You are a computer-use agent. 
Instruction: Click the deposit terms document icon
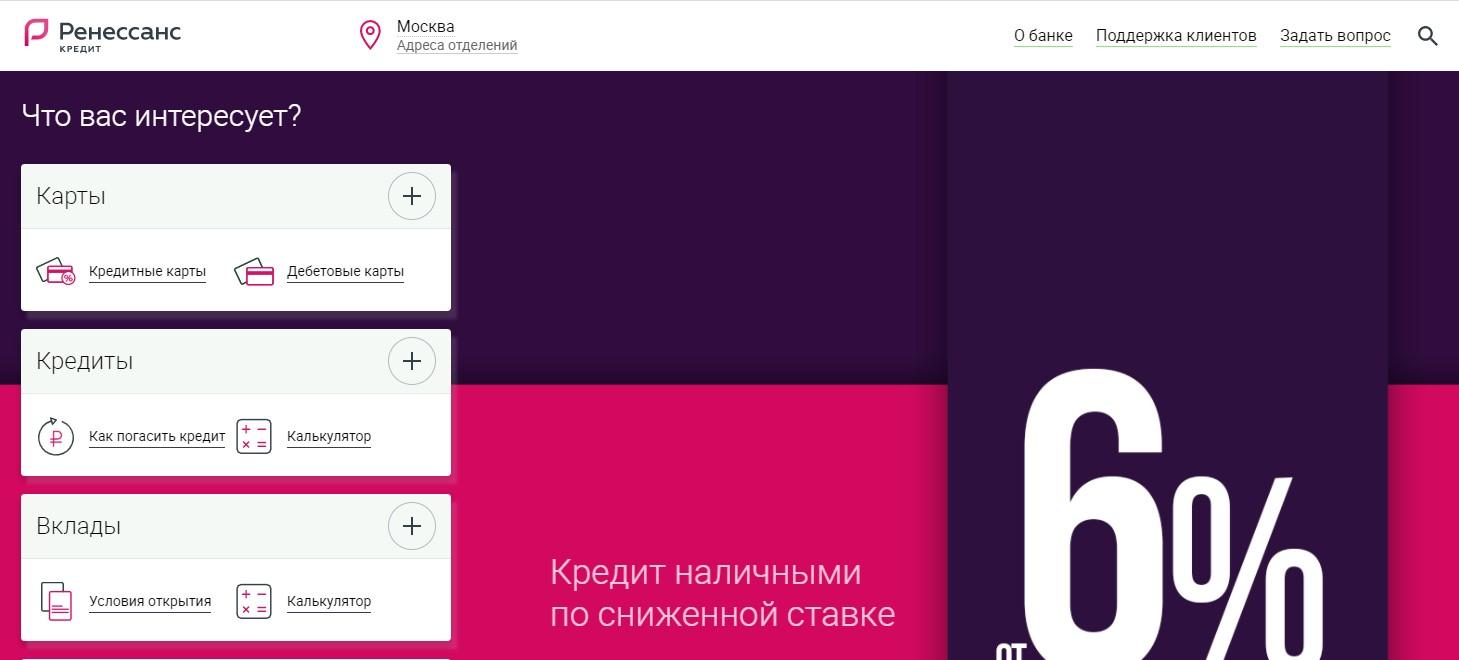[x=56, y=600]
